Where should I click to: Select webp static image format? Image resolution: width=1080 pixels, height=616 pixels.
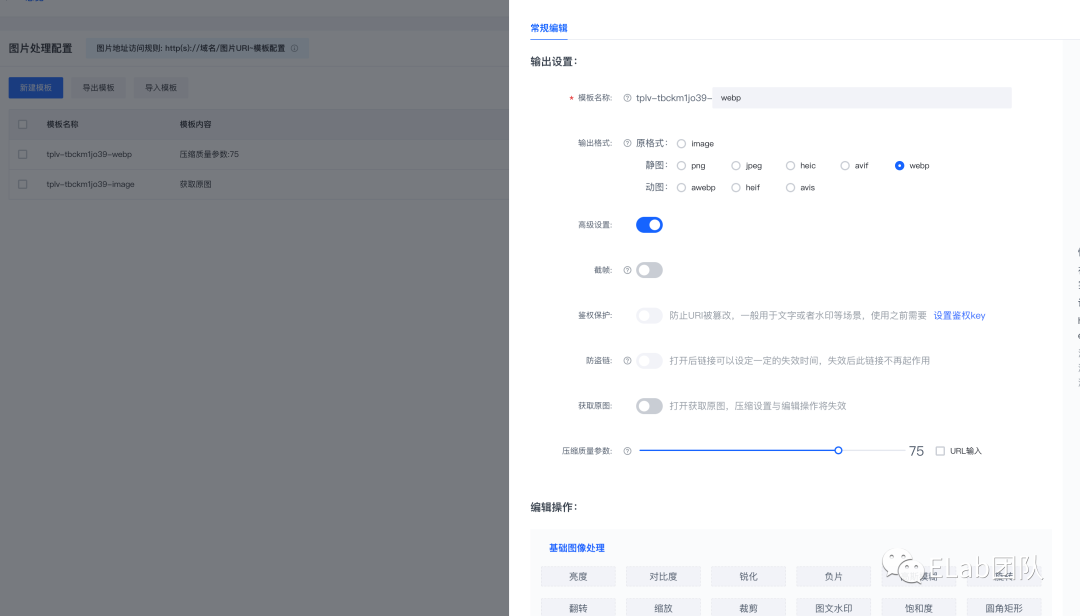(x=899, y=165)
